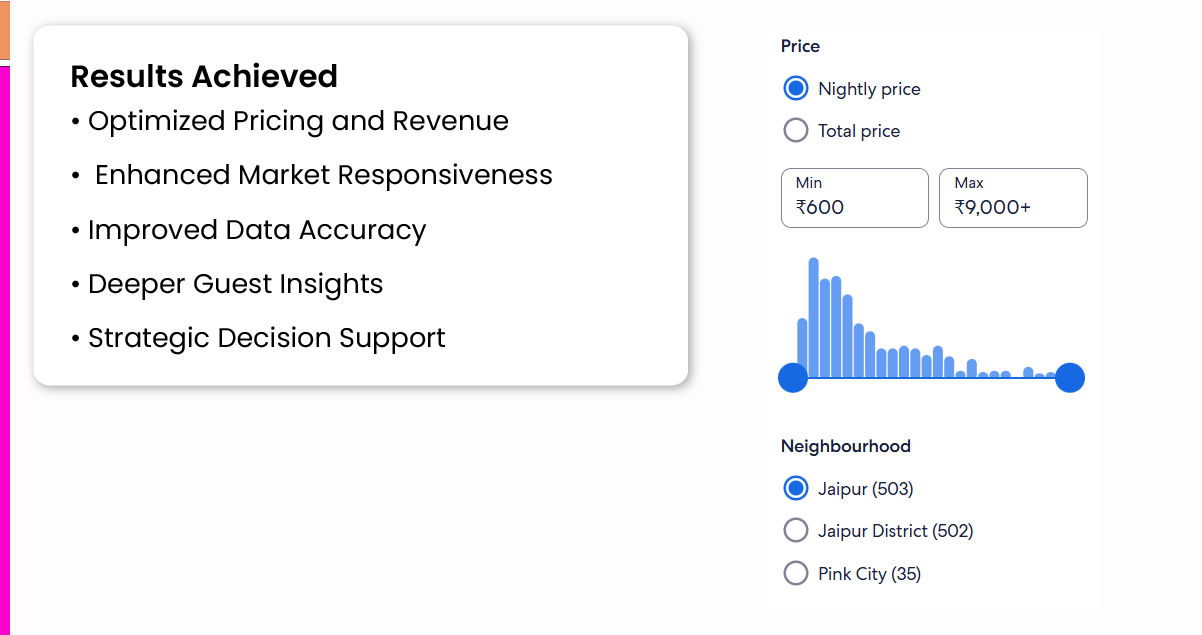
Task: Click the Deeper Guest Insights bullet
Action: tap(228, 284)
